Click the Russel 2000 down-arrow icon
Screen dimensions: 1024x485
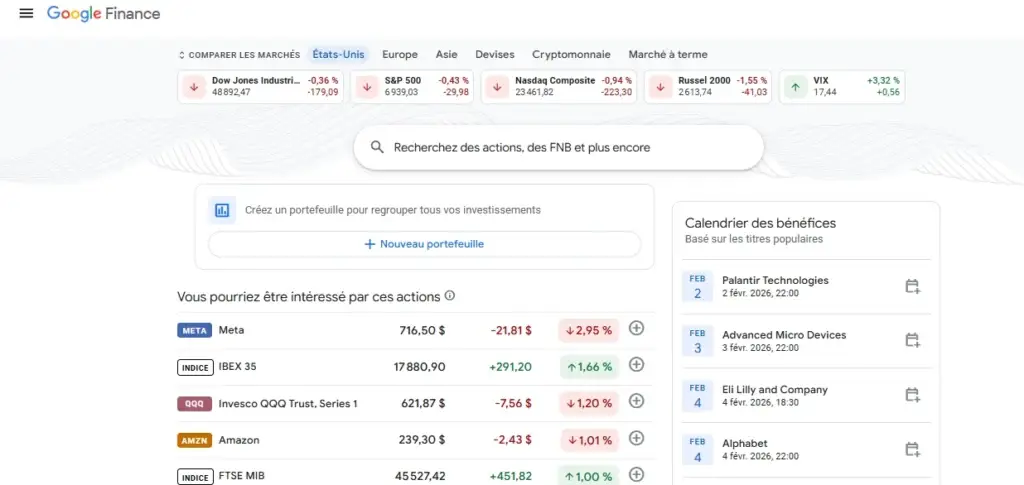[660, 87]
